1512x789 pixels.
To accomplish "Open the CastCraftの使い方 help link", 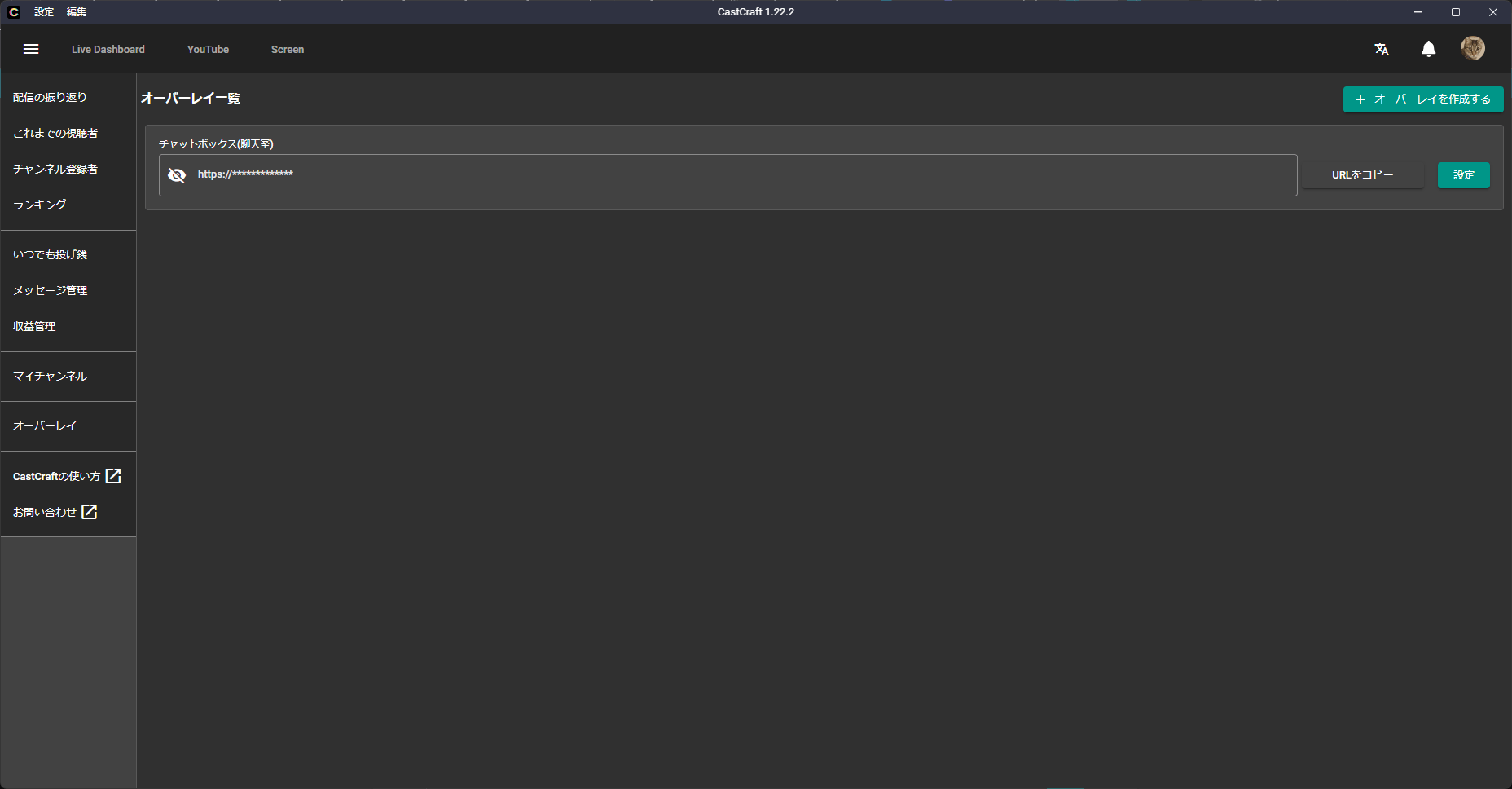I will click(57, 476).
